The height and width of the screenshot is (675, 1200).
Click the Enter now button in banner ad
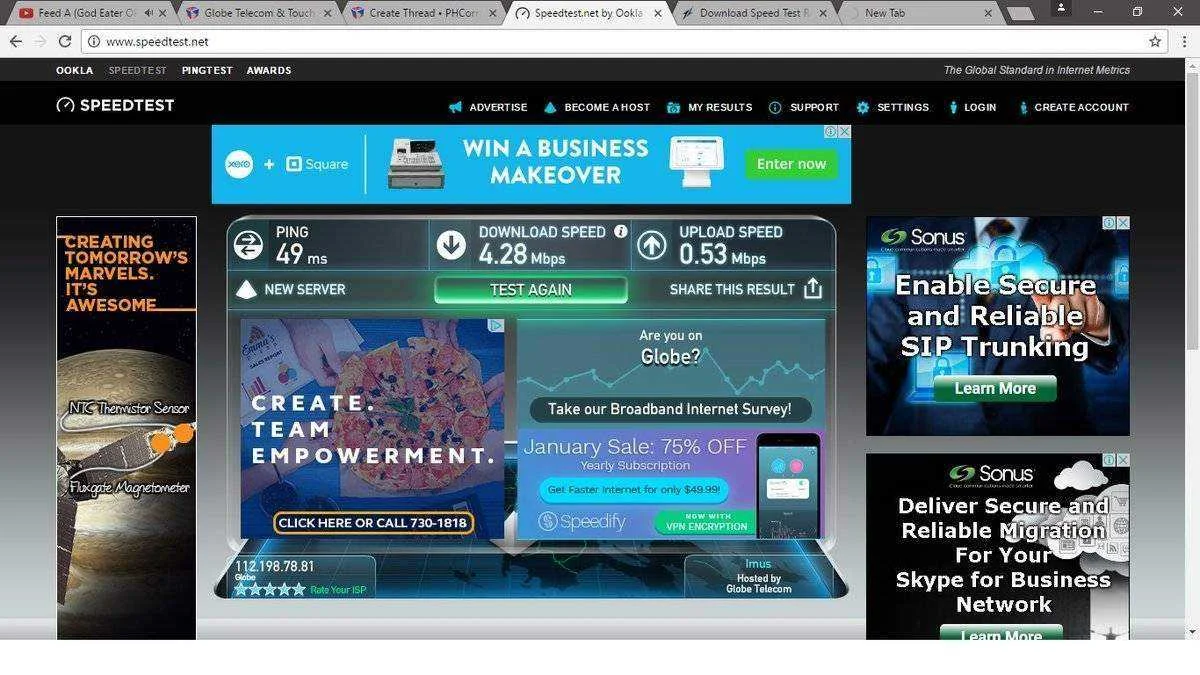pos(791,164)
